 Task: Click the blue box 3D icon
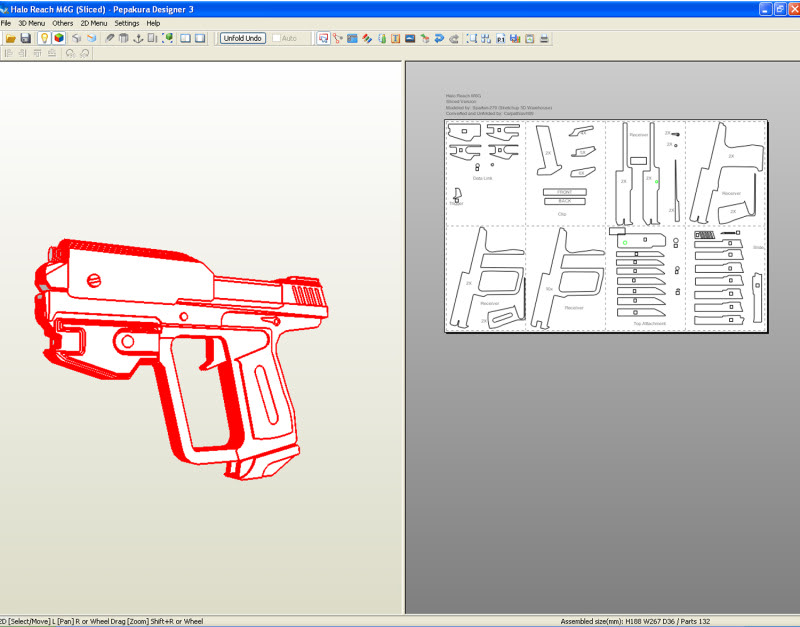[91, 38]
